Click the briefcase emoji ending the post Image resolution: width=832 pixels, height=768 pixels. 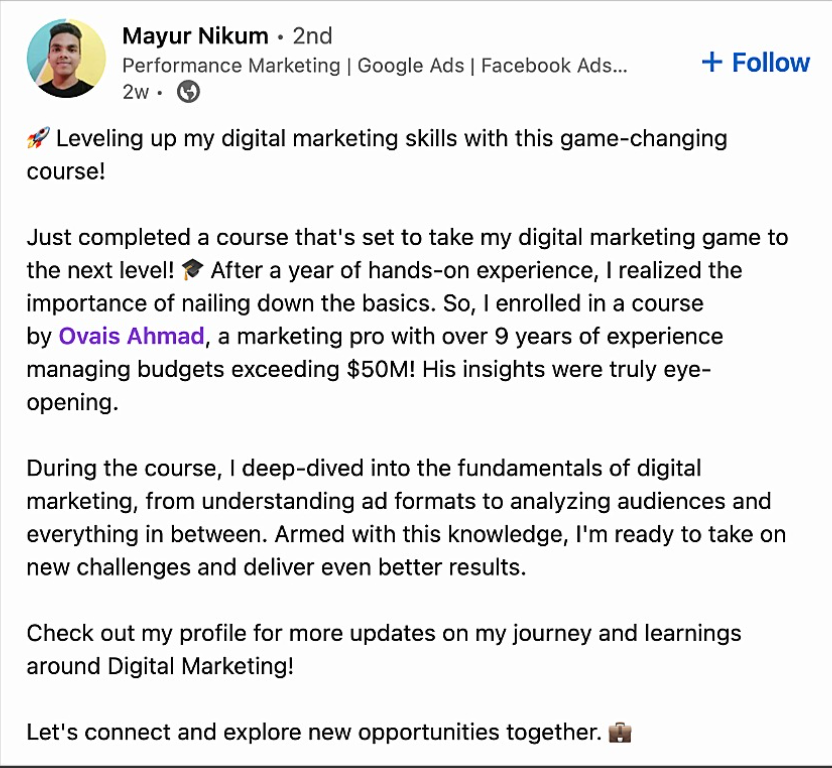(620, 732)
